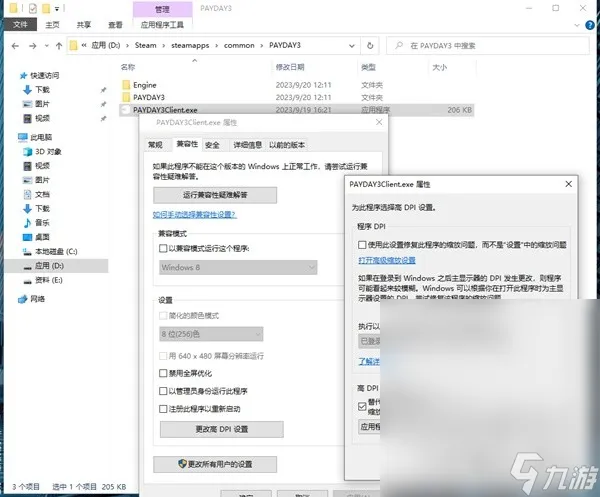
Task: Open the Explorer help icon
Action: click(590, 25)
